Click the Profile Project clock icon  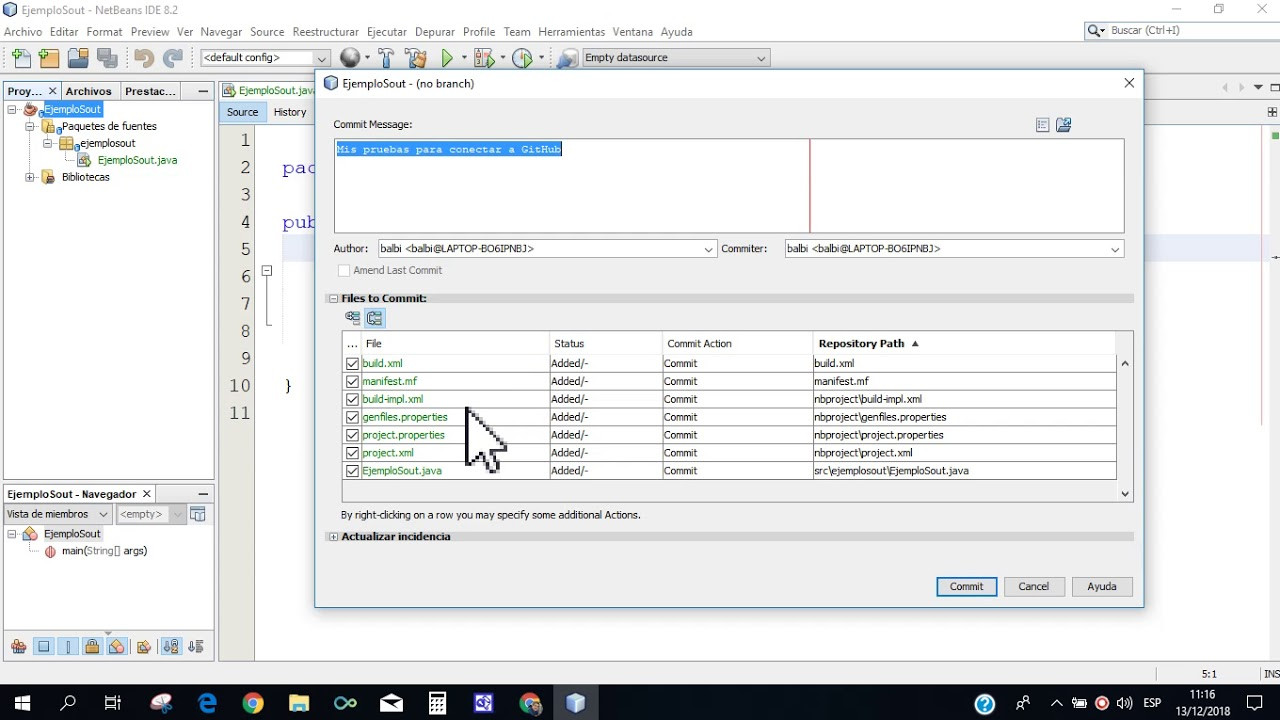(x=524, y=57)
